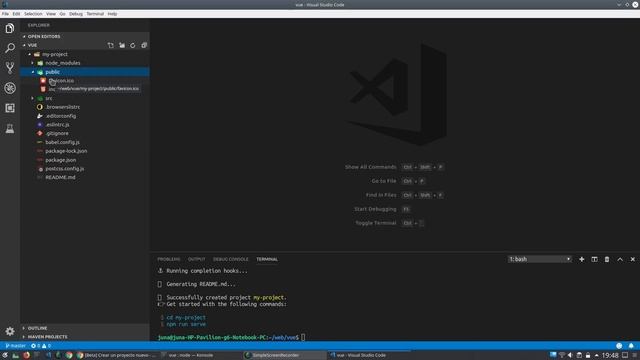Switch to SimpleScreenRecorder in taskbar
The height and width of the screenshot is (360, 640).
tap(283, 355)
